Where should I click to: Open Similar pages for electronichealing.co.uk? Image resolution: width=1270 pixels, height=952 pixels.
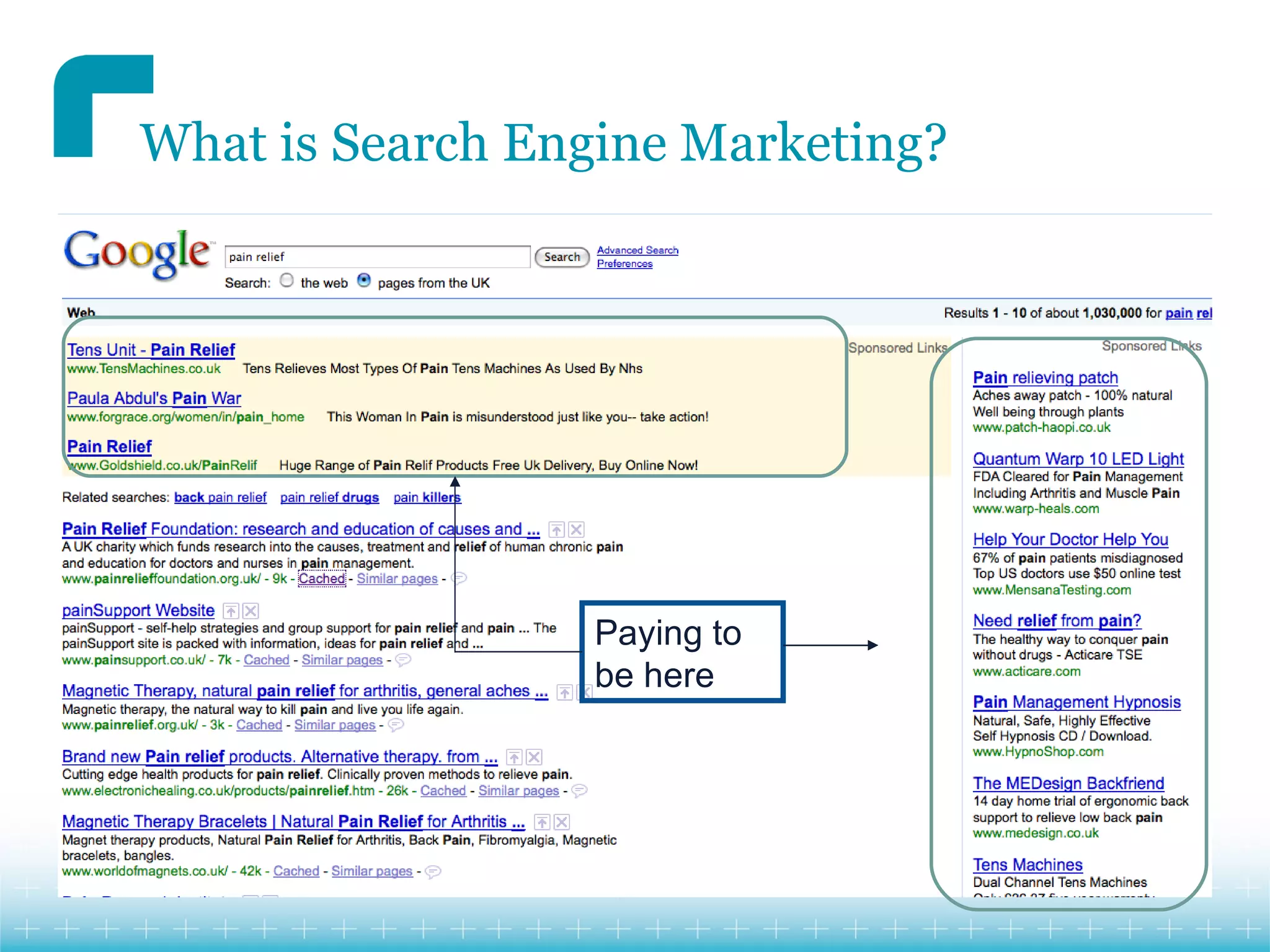[518, 791]
